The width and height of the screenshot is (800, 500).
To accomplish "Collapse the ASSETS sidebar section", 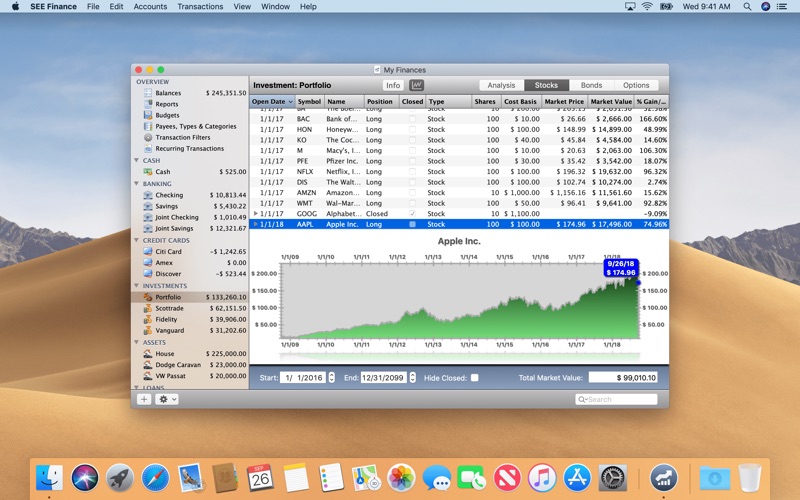I will 136,342.
